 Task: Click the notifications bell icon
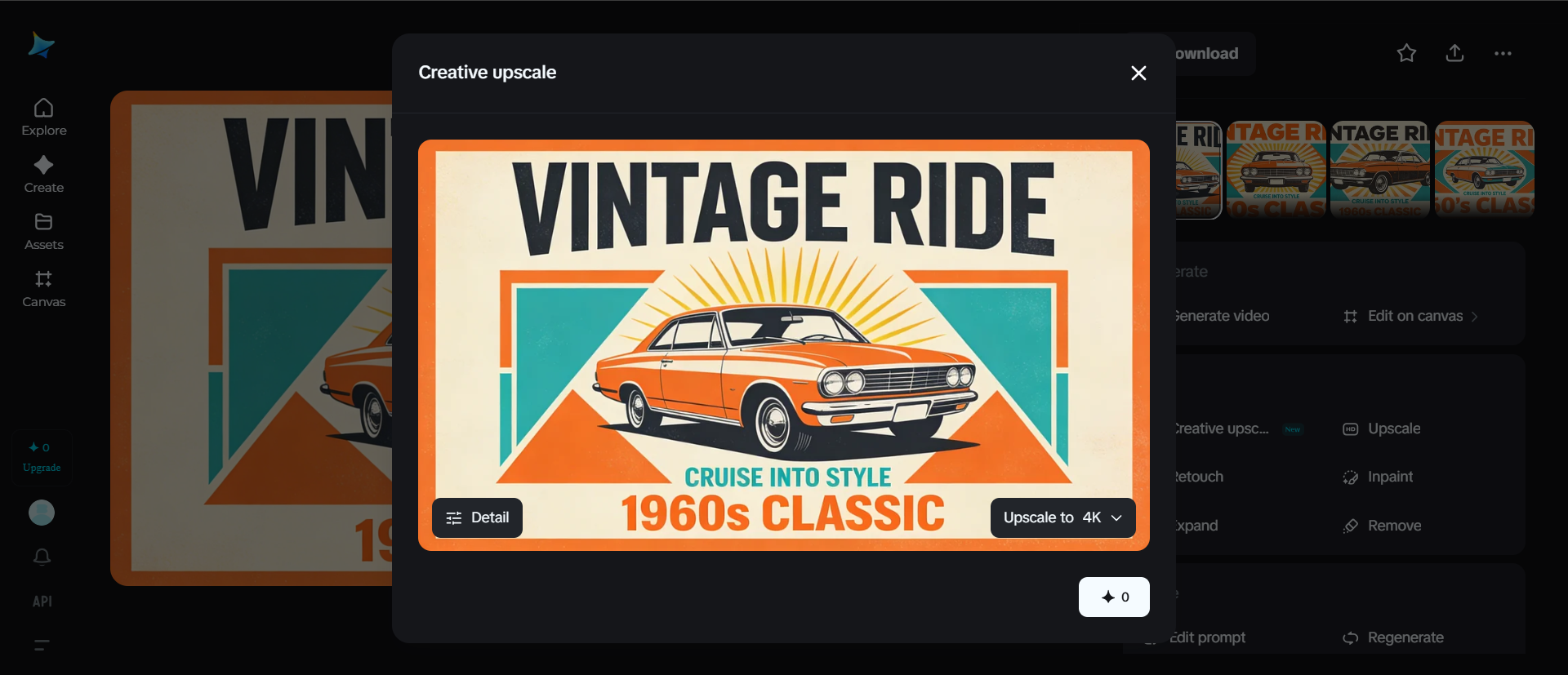[42, 557]
